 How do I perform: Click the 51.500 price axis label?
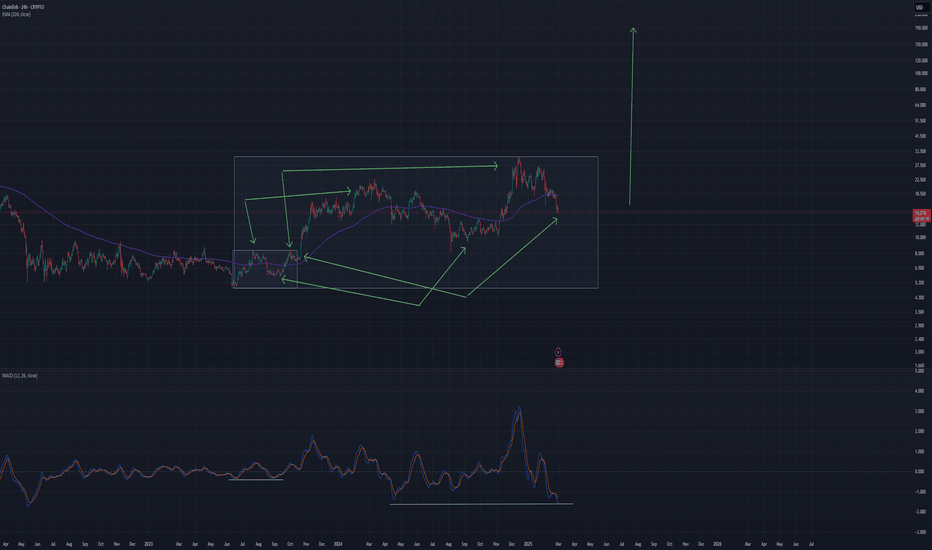[x=921, y=121]
